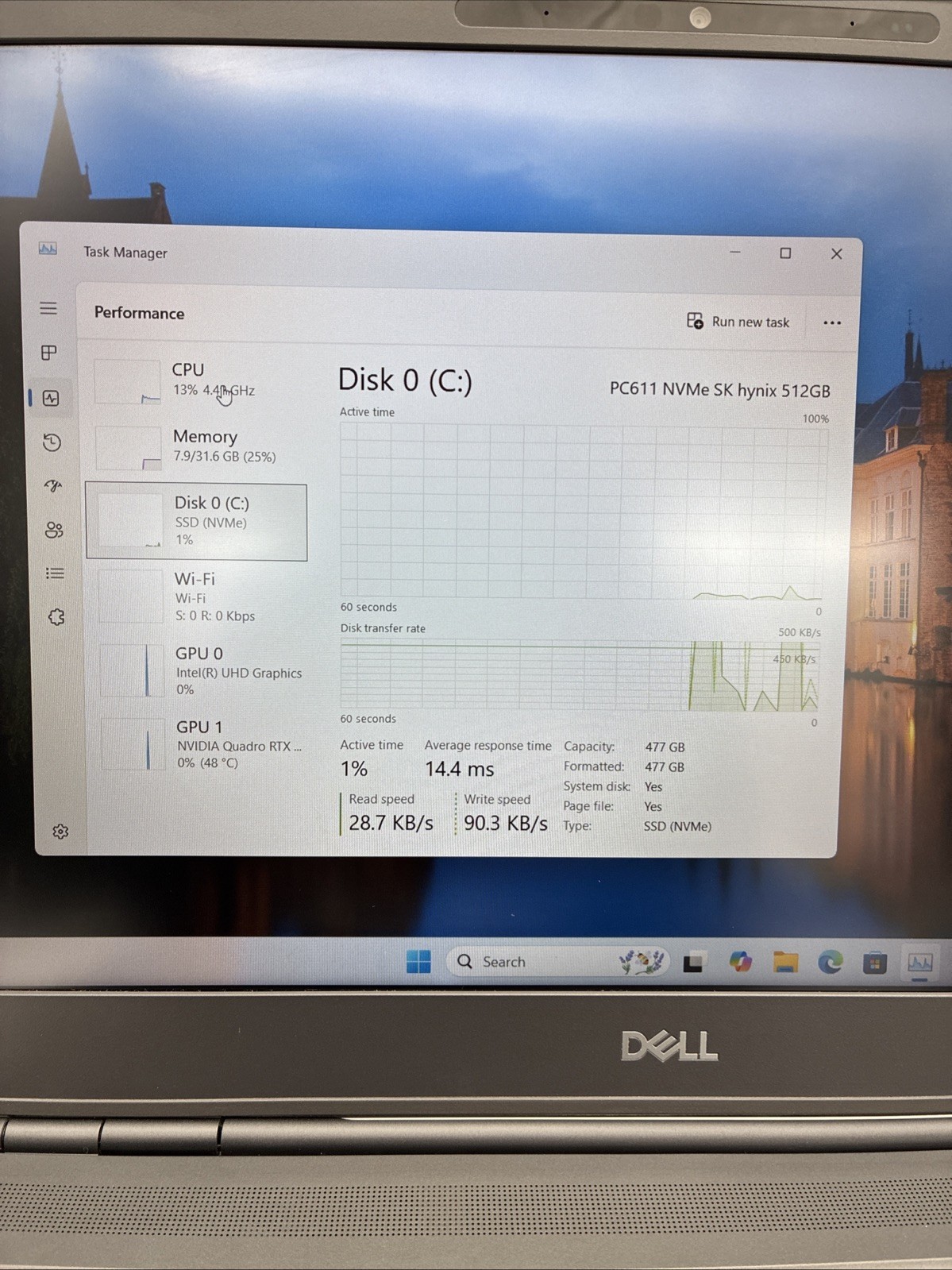
Task: Open File Explorer from taskbar
Action: tap(785, 963)
